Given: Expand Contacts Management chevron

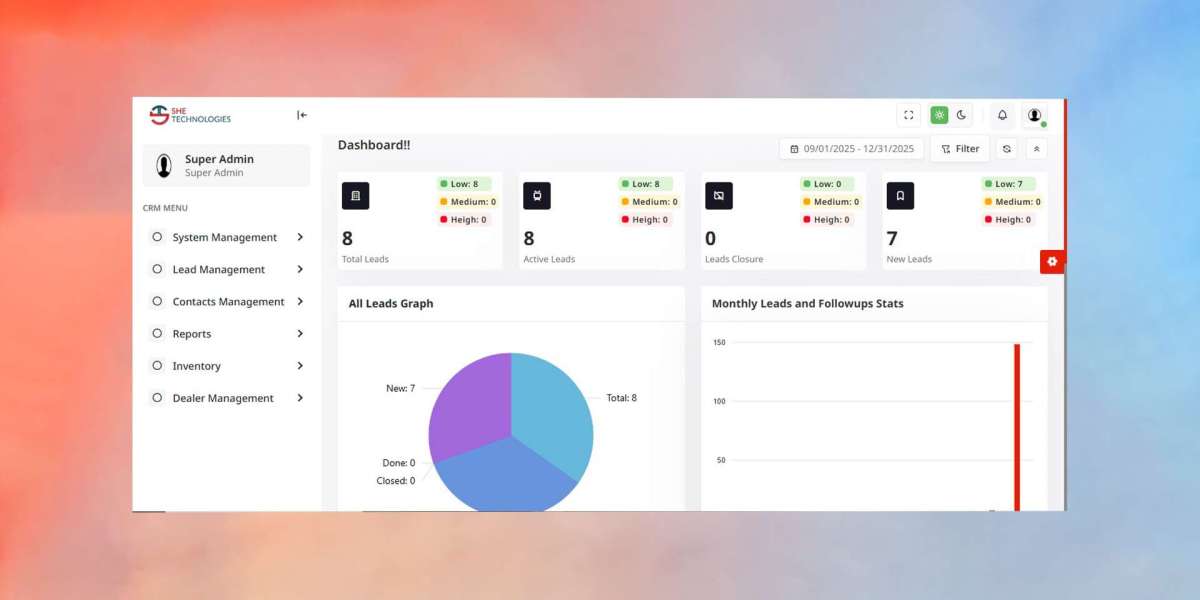Looking at the screenshot, I should tap(300, 301).
